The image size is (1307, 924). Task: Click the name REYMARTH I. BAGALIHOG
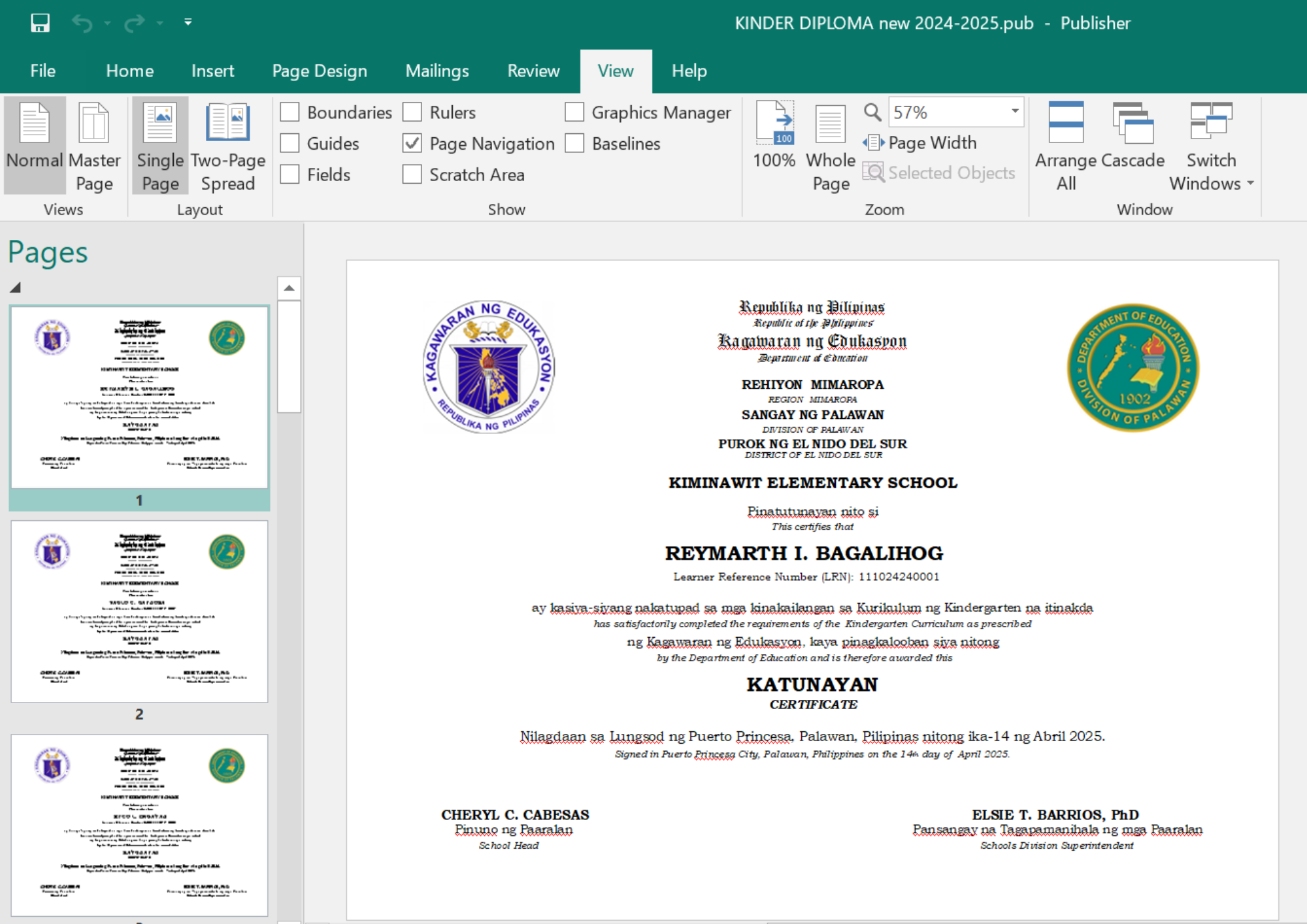pos(804,553)
